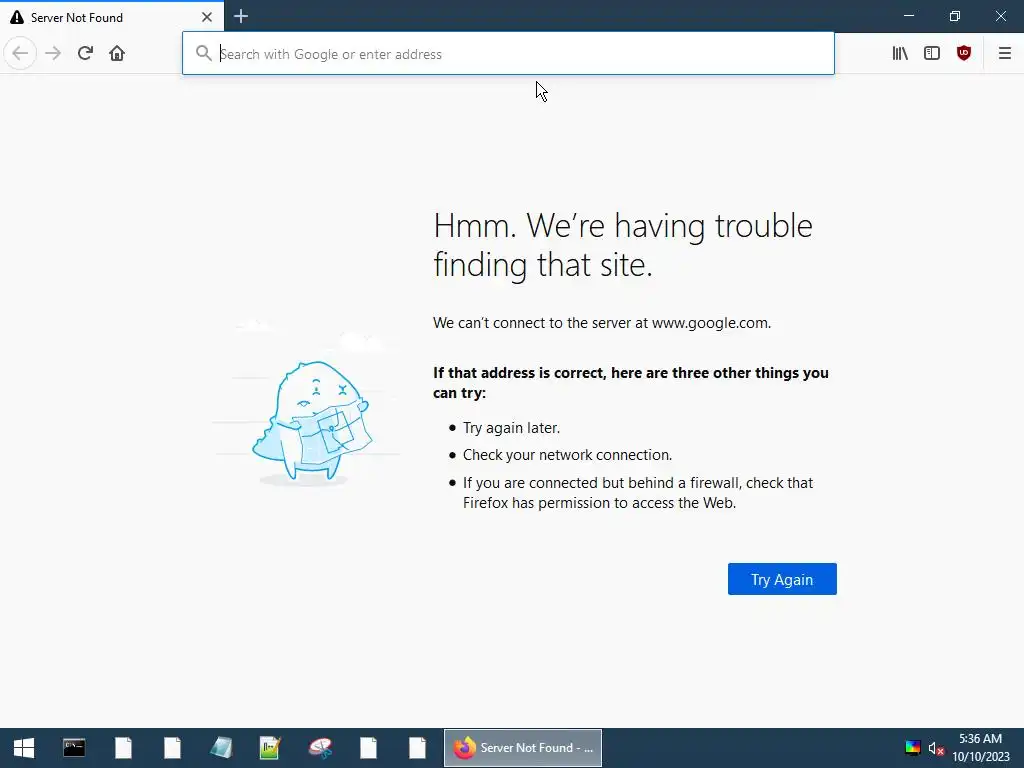The image size is (1024, 768).
Task: Focus the search or enter address field
Action: 508,54
